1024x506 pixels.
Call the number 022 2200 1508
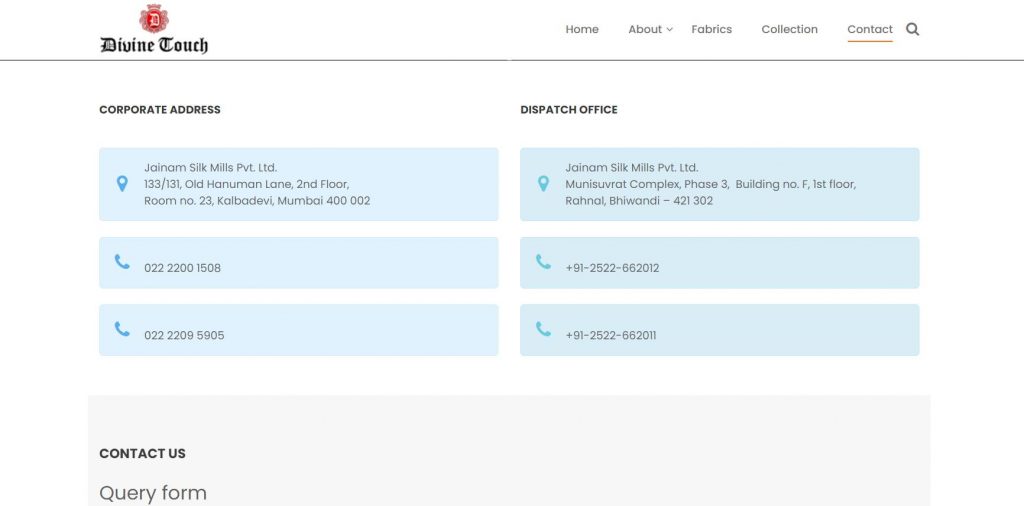point(182,268)
